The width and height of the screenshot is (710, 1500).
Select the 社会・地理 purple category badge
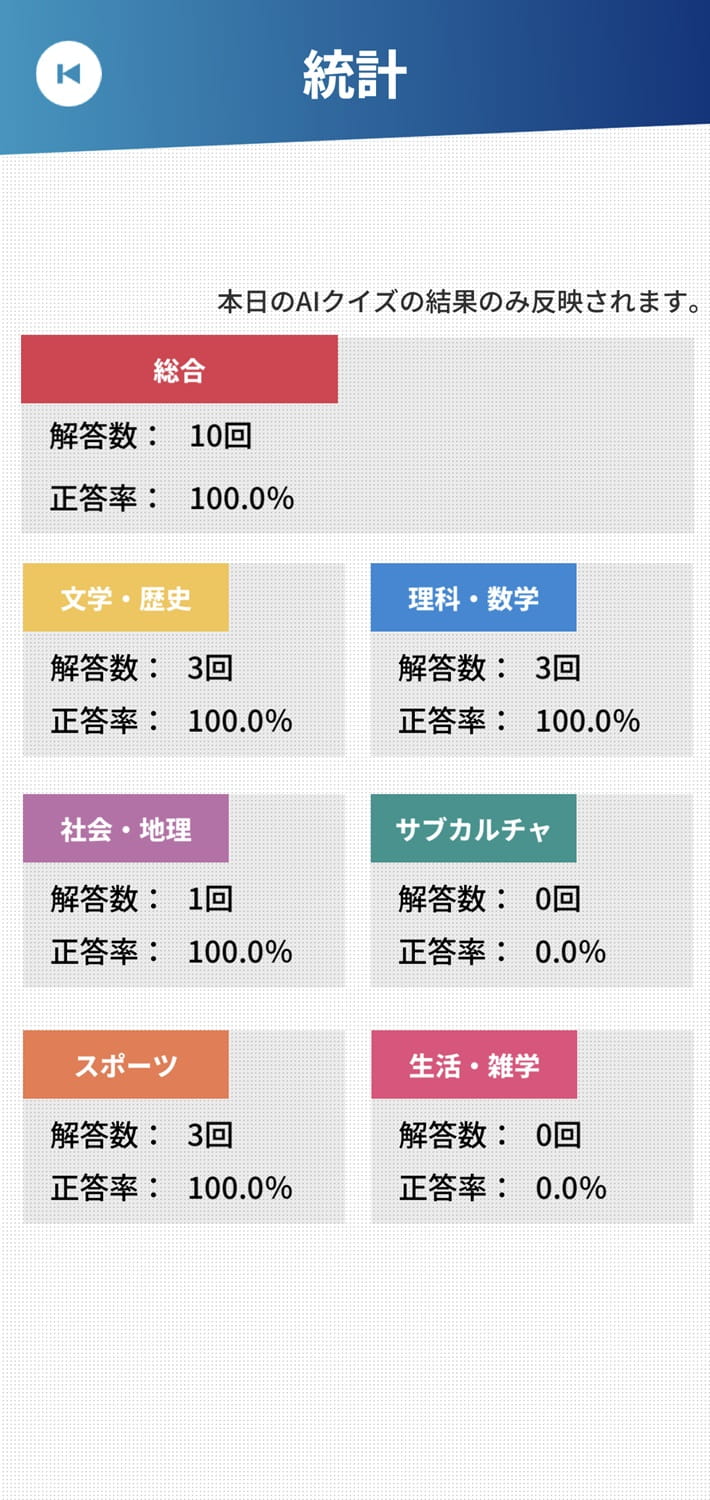pyautogui.click(x=125, y=828)
